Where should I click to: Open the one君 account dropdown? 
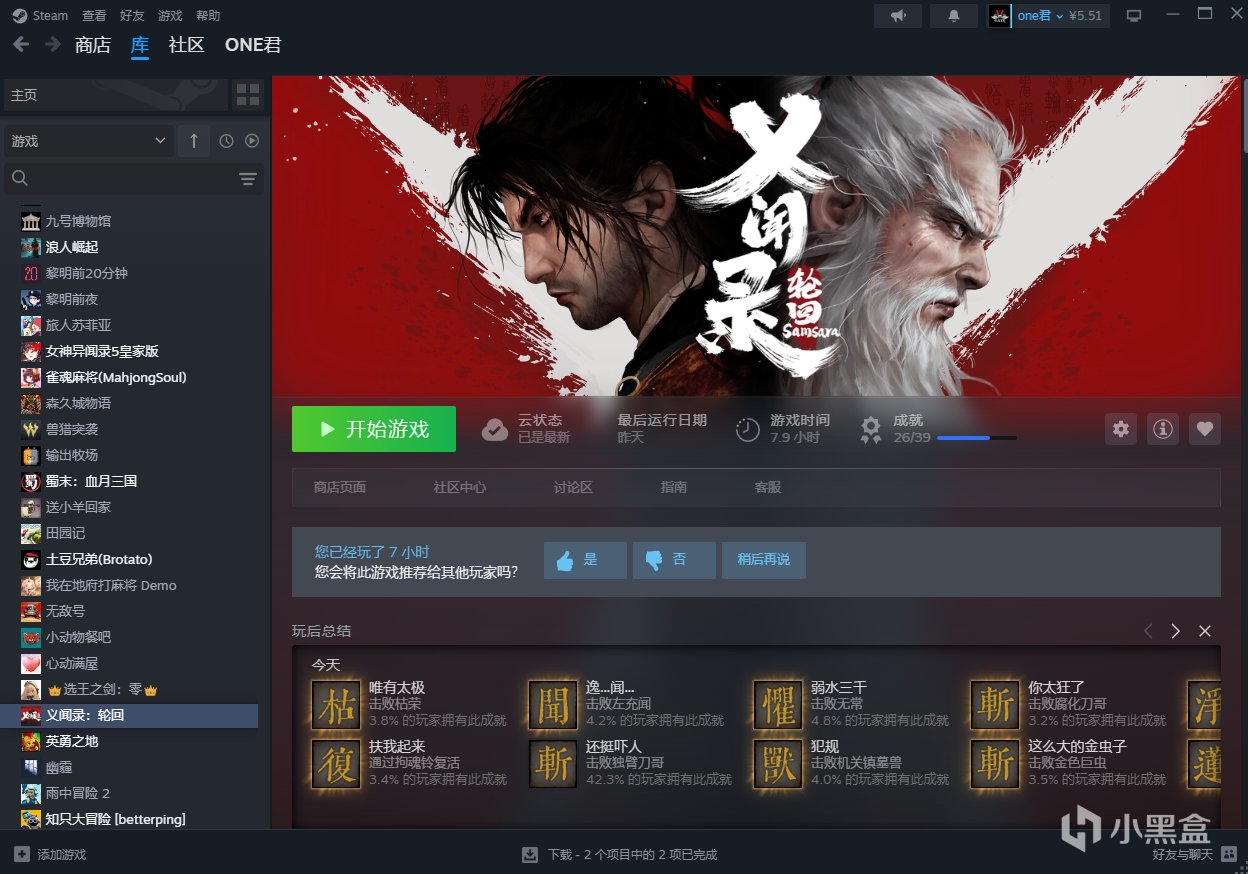1040,15
